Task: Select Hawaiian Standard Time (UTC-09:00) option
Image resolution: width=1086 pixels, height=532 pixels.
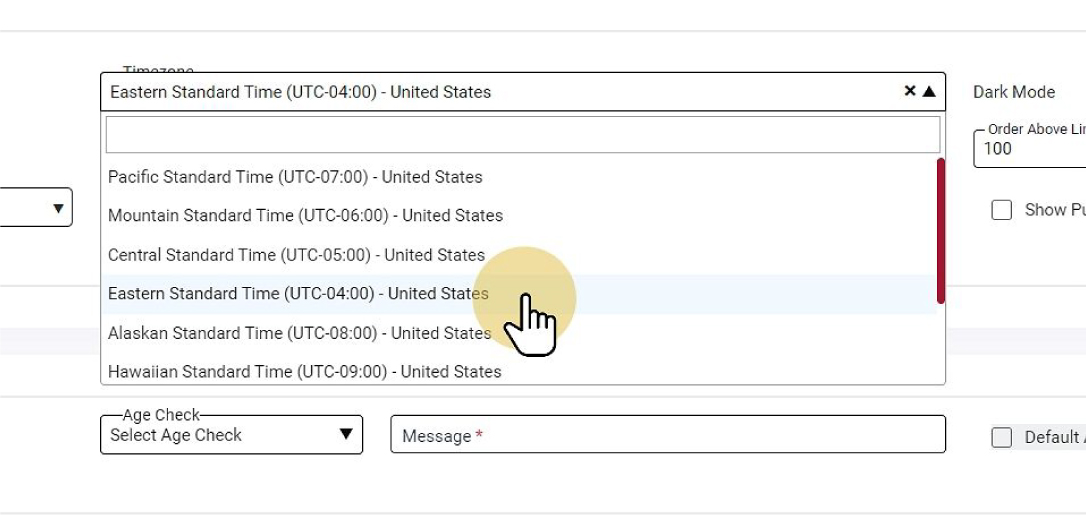Action: (304, 372)
